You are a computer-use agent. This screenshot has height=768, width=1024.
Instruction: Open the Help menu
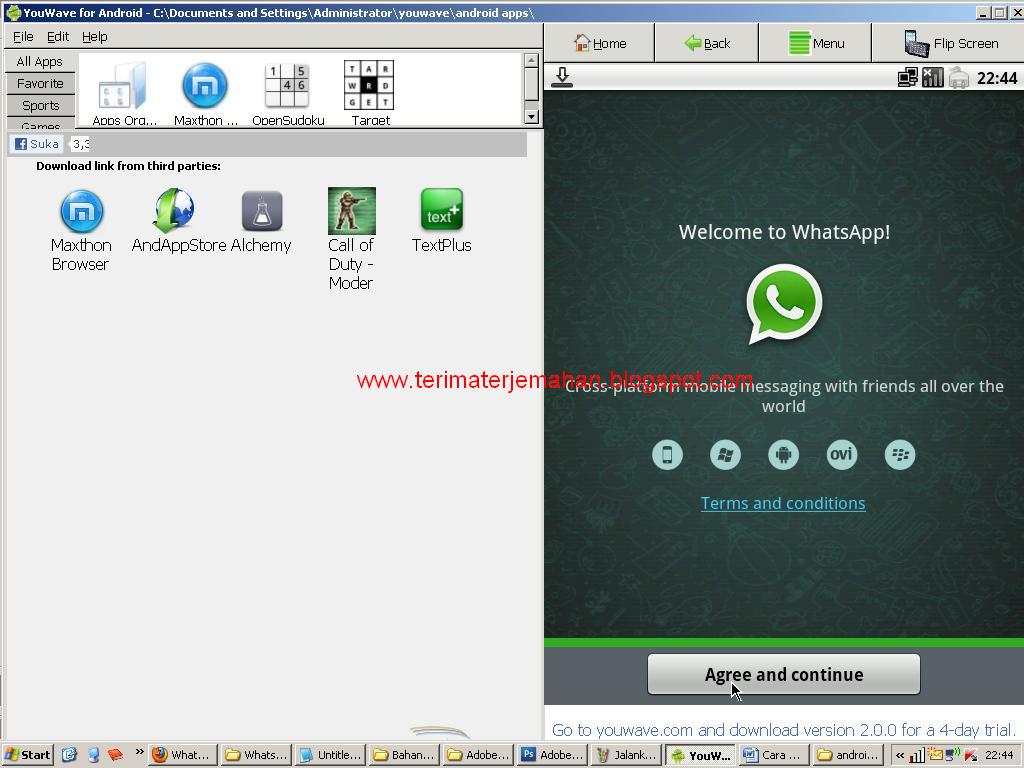click(x=95, y=37)
